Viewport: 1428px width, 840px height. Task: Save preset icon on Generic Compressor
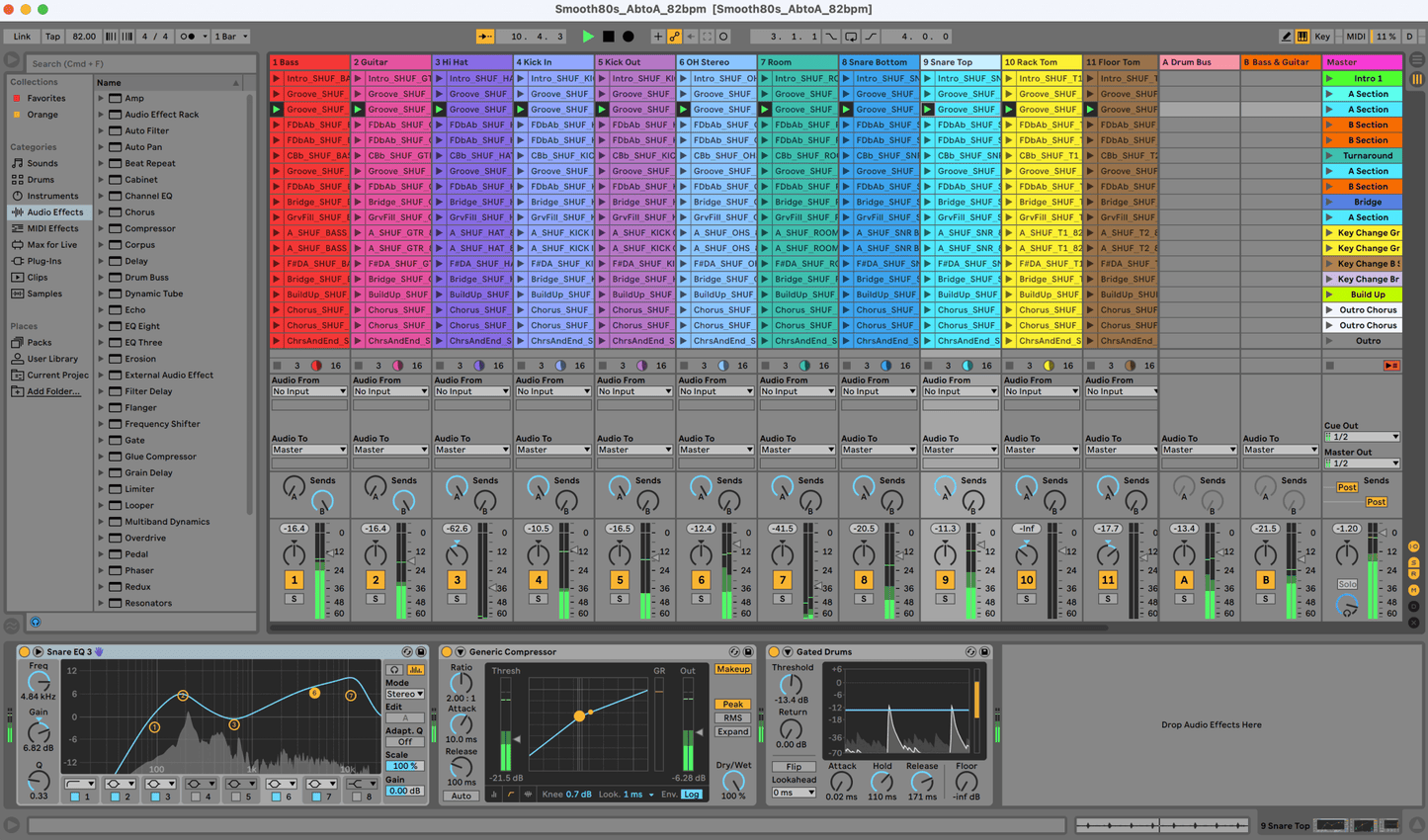pyautogui.click(x=748, y=652)
